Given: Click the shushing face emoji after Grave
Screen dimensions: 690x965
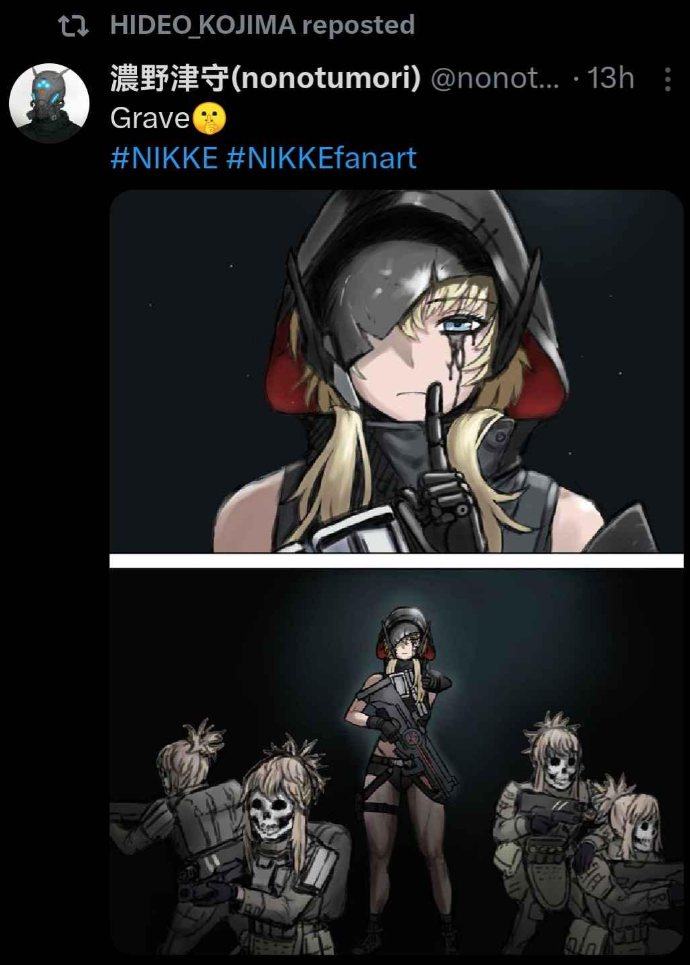Looking at the screenshot, I should pos(209,118).
